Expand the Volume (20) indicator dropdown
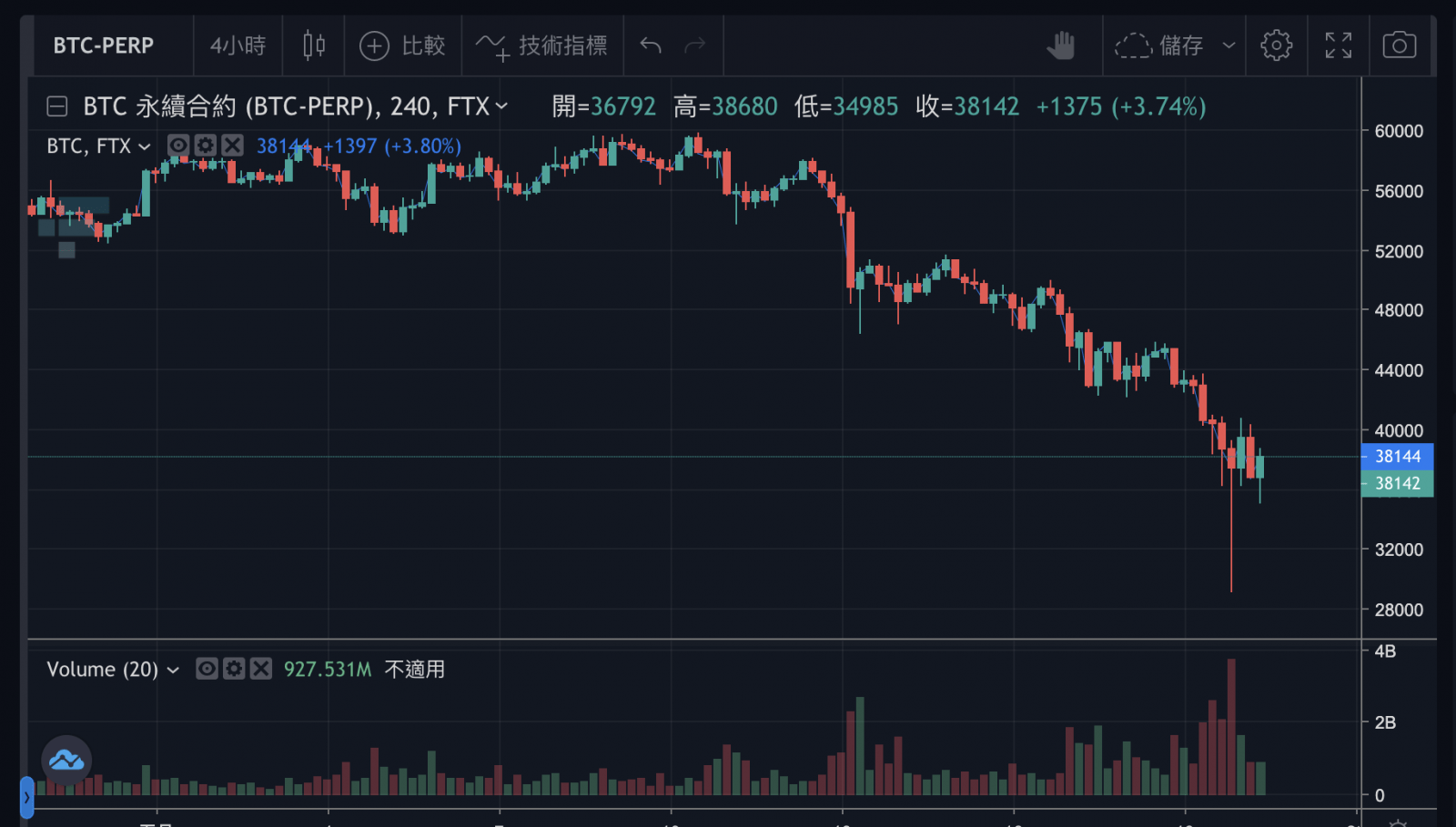This screenshot has height=827, width=1456. (173, 671)
